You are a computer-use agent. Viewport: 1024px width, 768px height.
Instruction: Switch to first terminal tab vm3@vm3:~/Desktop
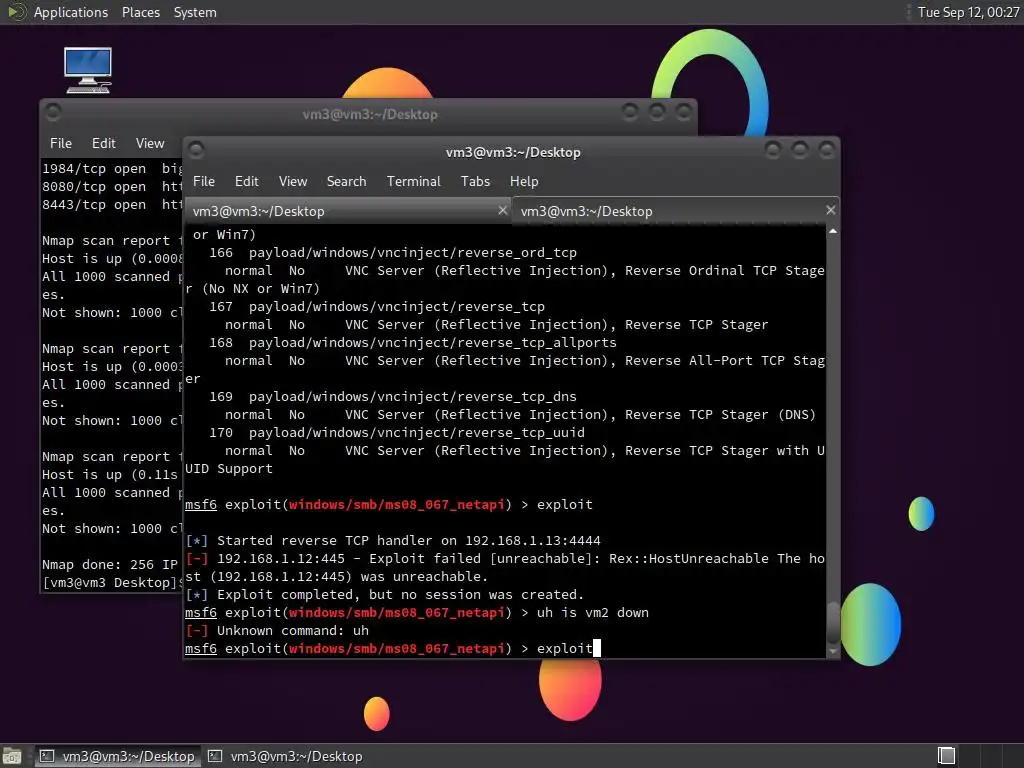click(x=347, y=211)
